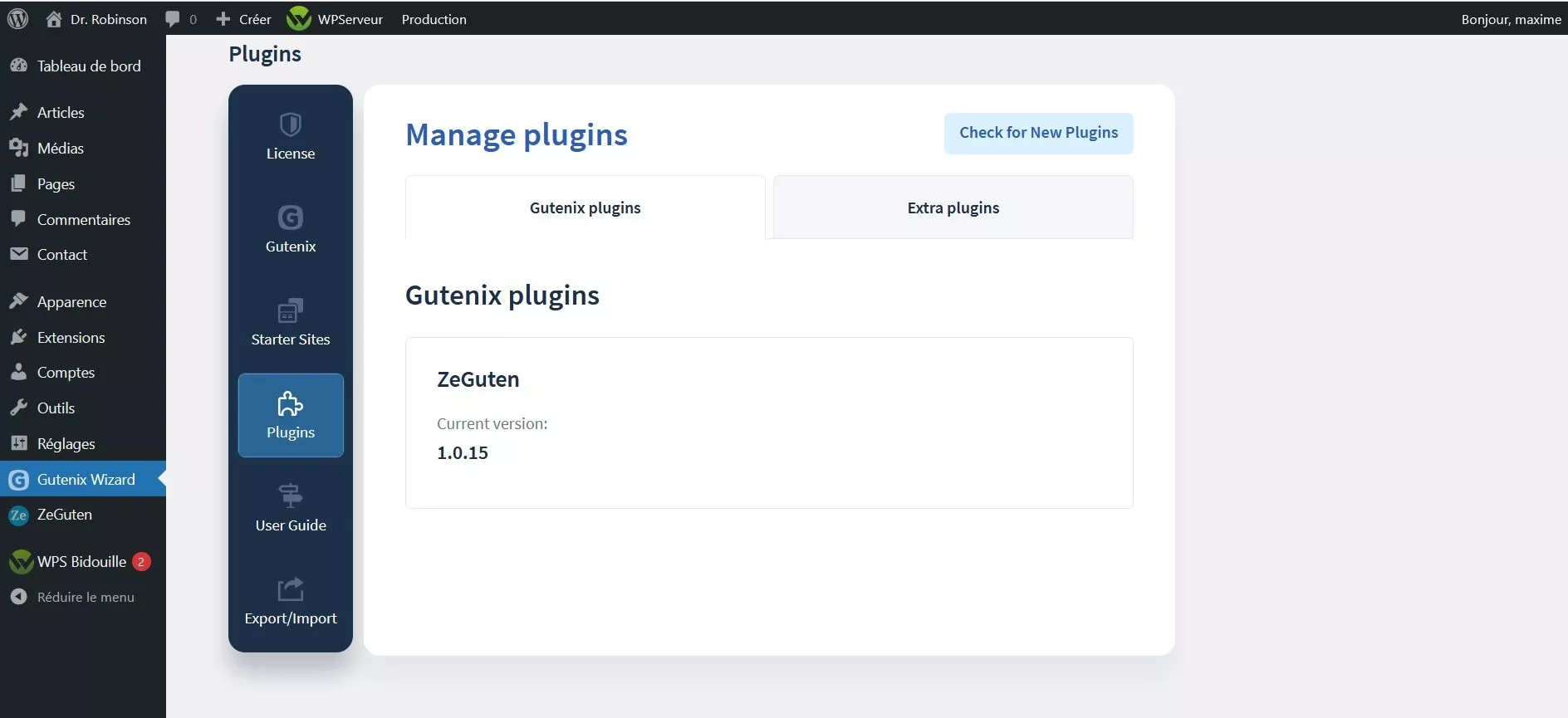This screenshot has height=718, width=1568.
Task: Open Export/Import share icon
Action: click(x=291, y=589)
